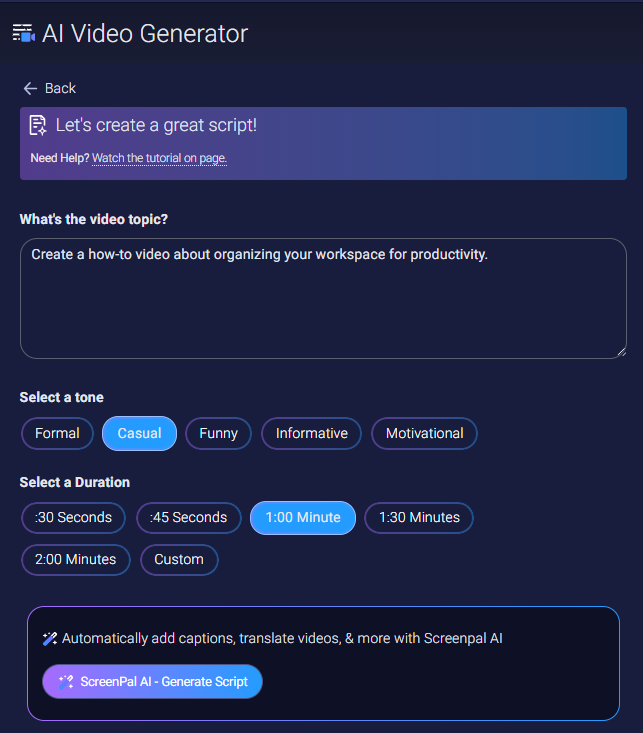Open the Watch the tutorial link
This screenshot has height=733, width=643.
[x=159, y=158]
